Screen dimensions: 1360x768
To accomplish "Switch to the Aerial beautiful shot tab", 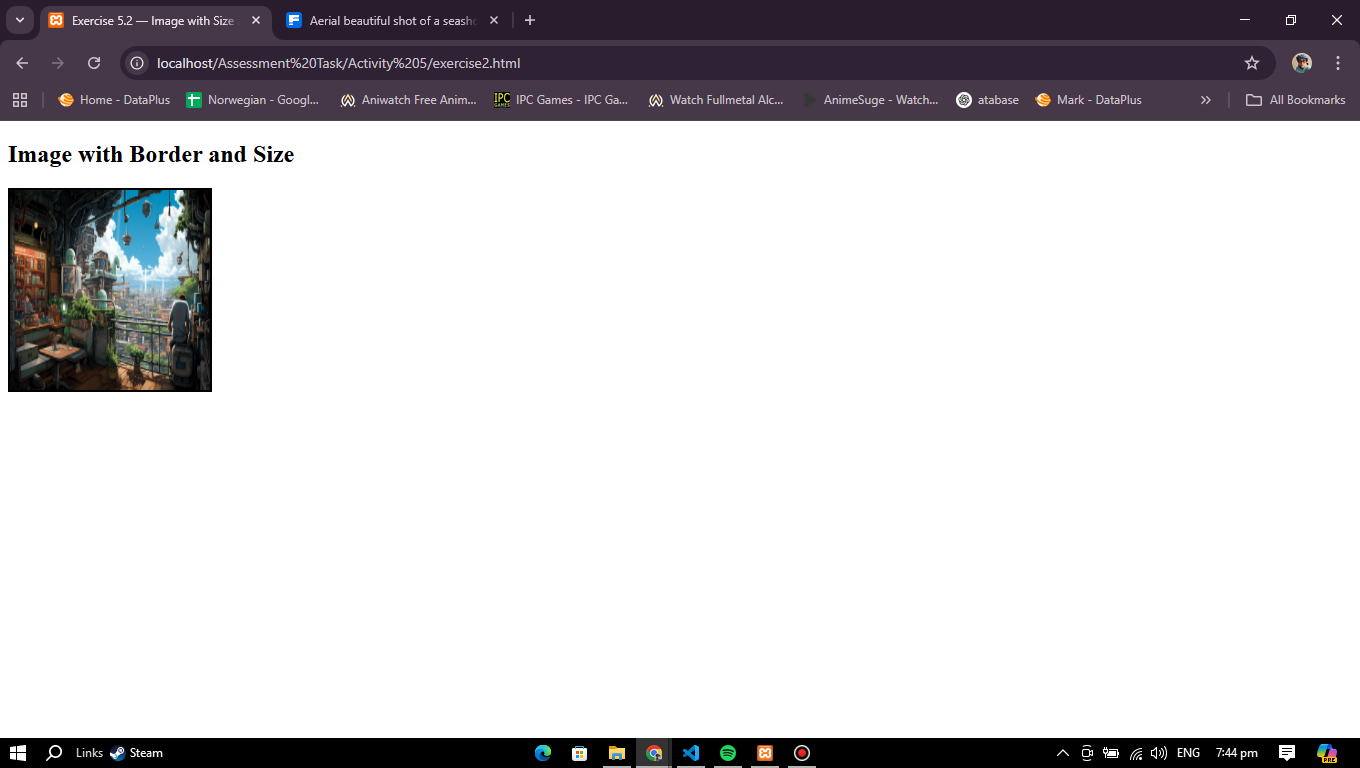I will pyautogui.click(x=392, y=20).
